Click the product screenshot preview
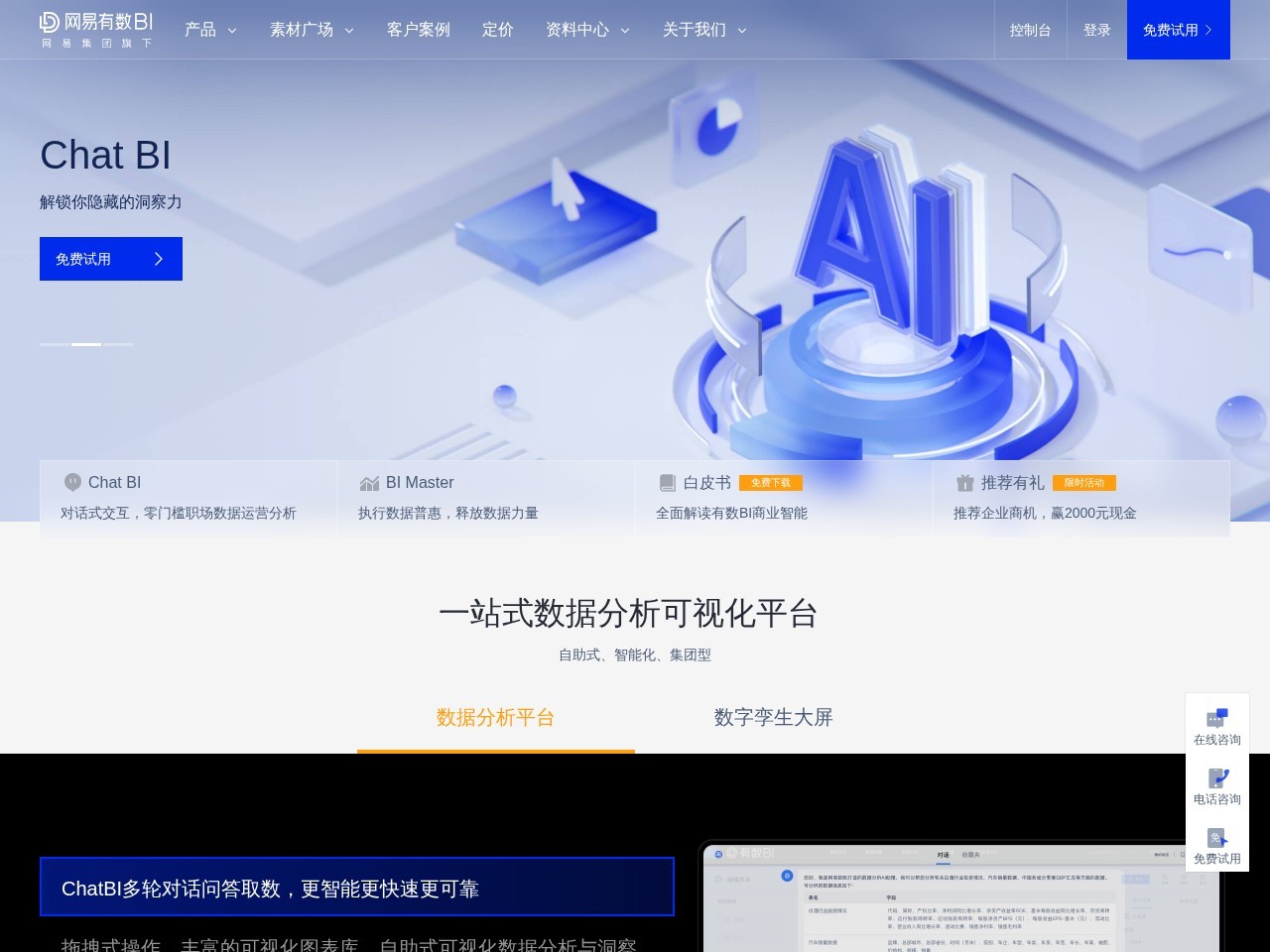Image resolution: width=1270 pixels, height=952 pixels. (x=961, y=897)
